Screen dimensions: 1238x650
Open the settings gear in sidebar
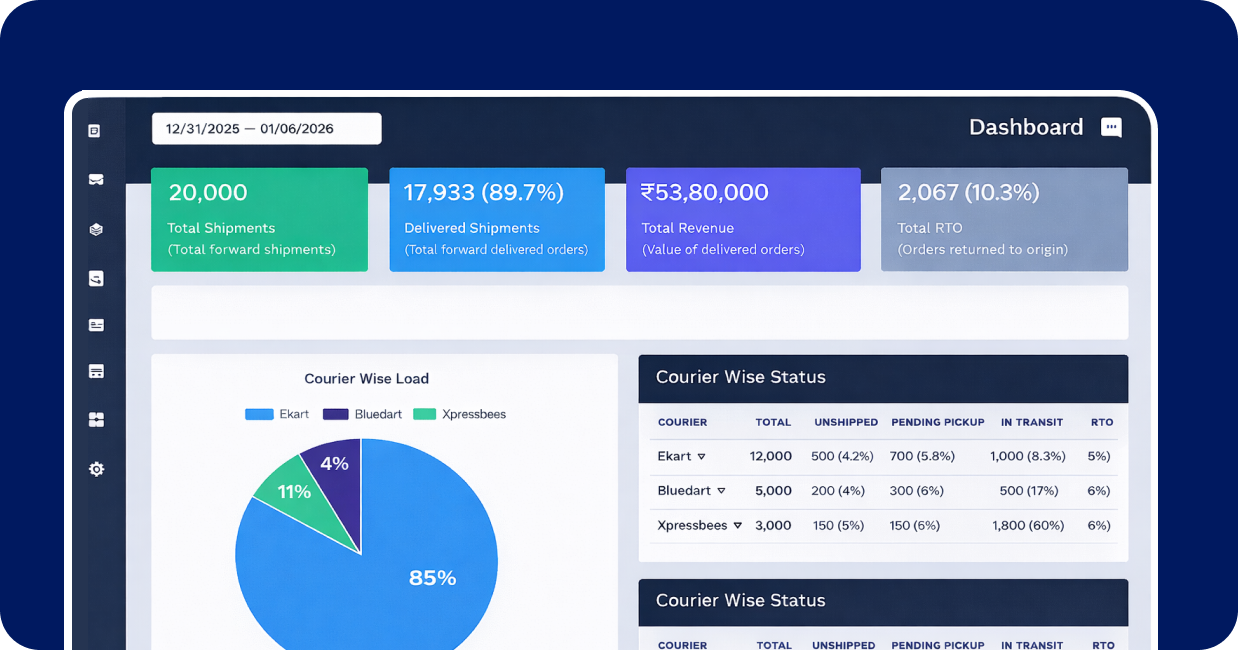[96, 469]
